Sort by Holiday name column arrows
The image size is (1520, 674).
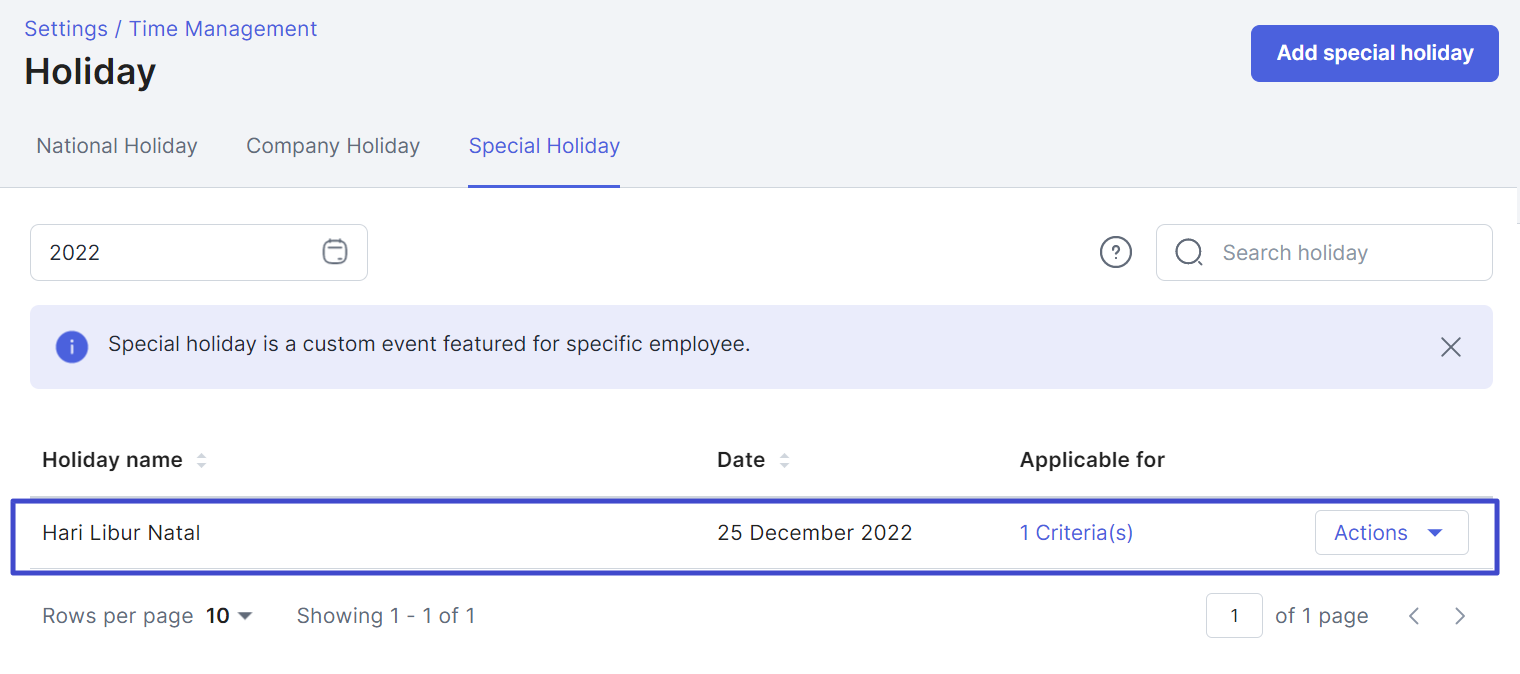[201, 460]
